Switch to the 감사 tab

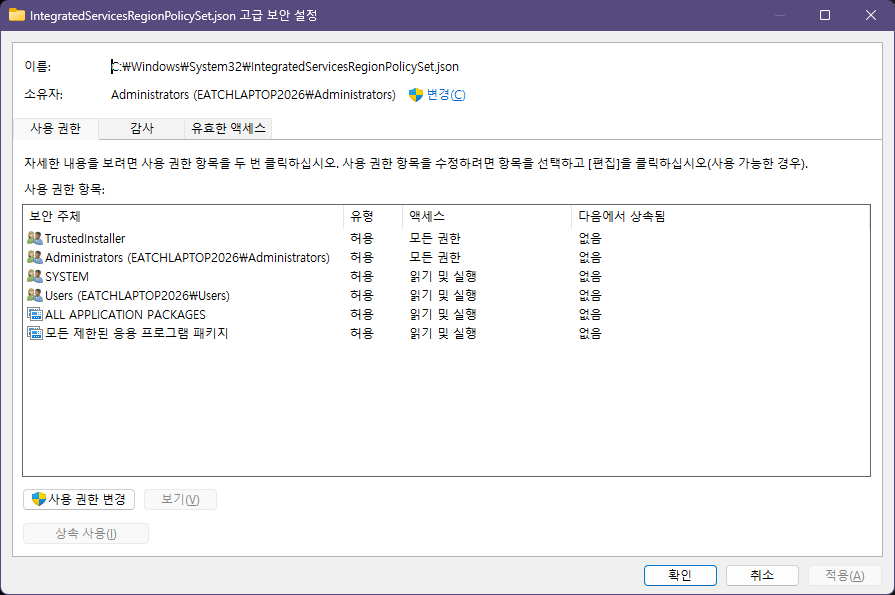click(x=142, y=128)
